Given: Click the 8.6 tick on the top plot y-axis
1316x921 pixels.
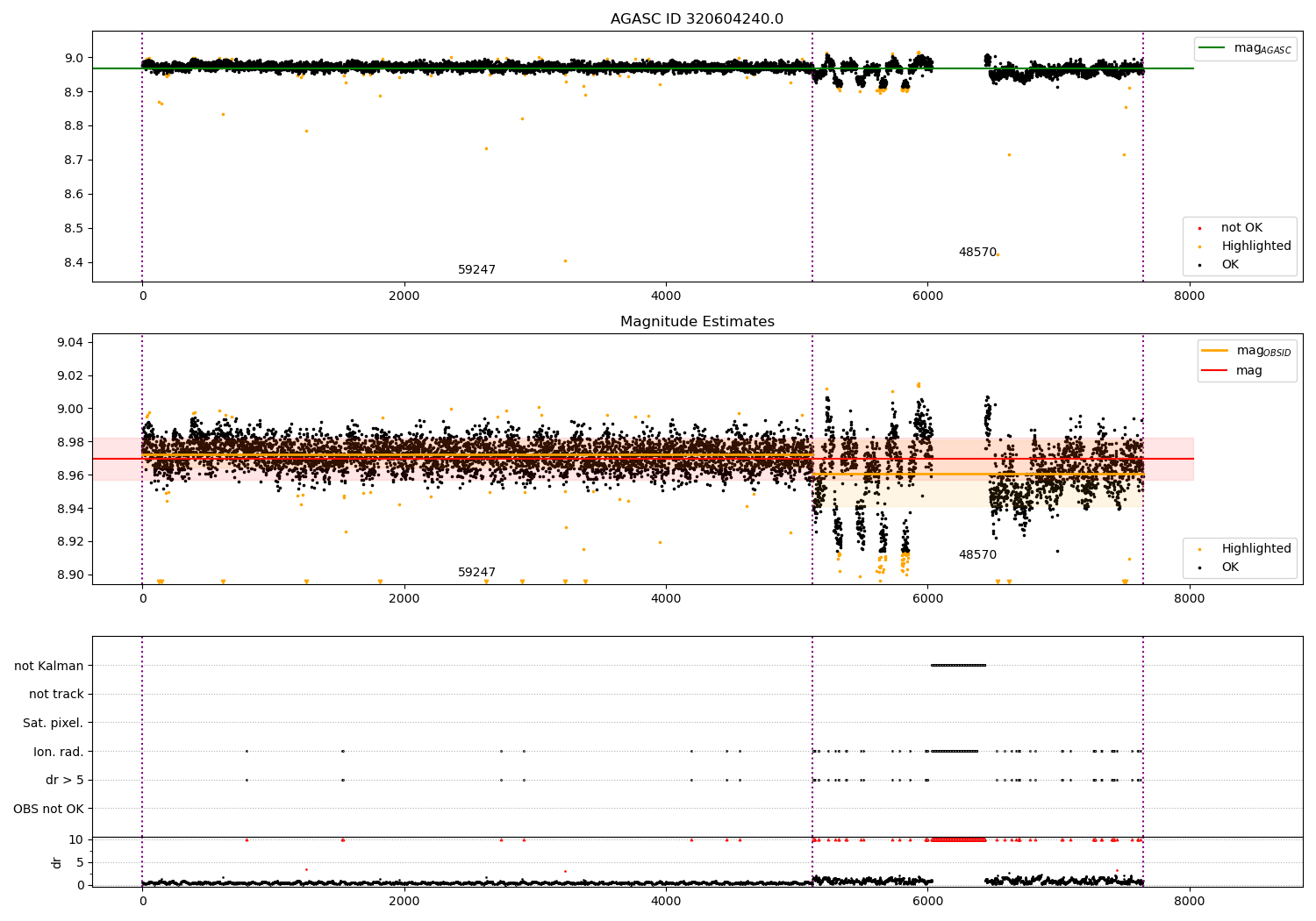Looking at the screenshot, I should pos(74,195).
